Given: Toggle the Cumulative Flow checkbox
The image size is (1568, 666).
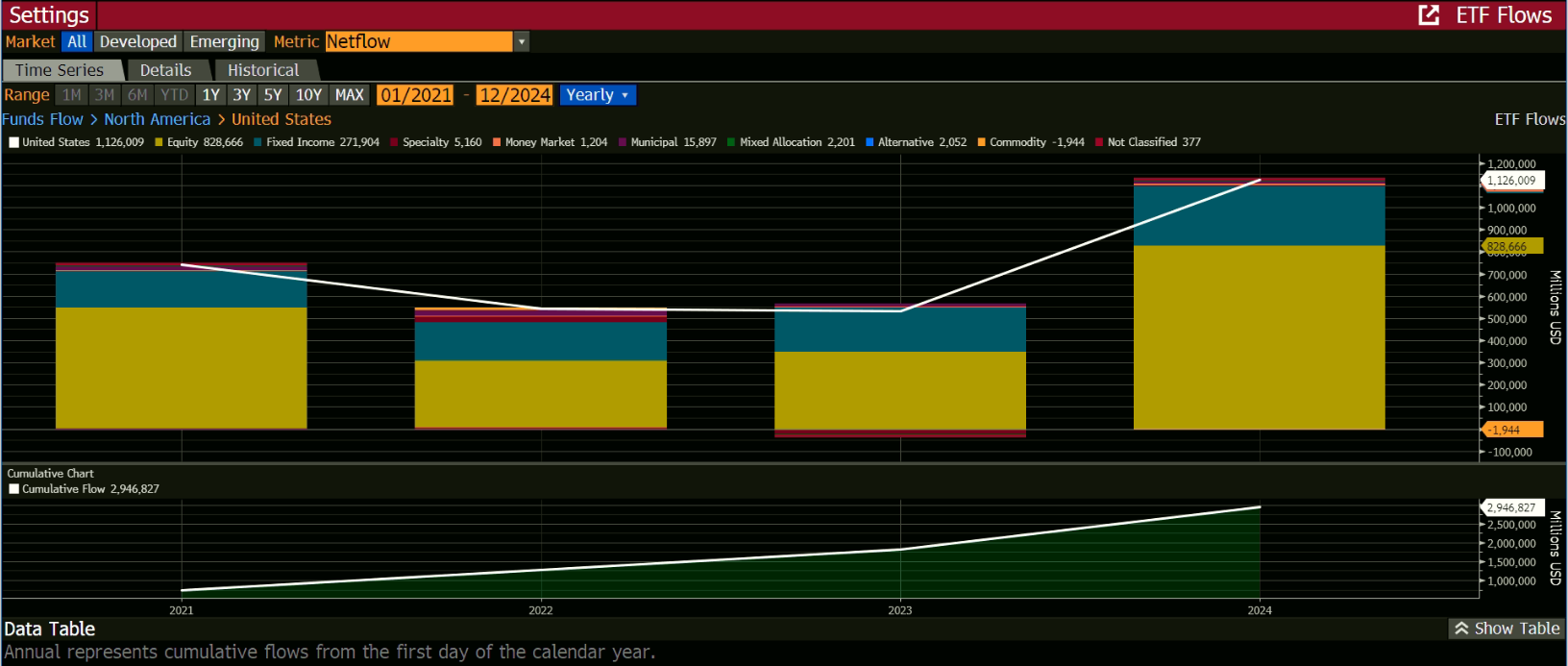Looking at the screenshot, I should (13, 489).
